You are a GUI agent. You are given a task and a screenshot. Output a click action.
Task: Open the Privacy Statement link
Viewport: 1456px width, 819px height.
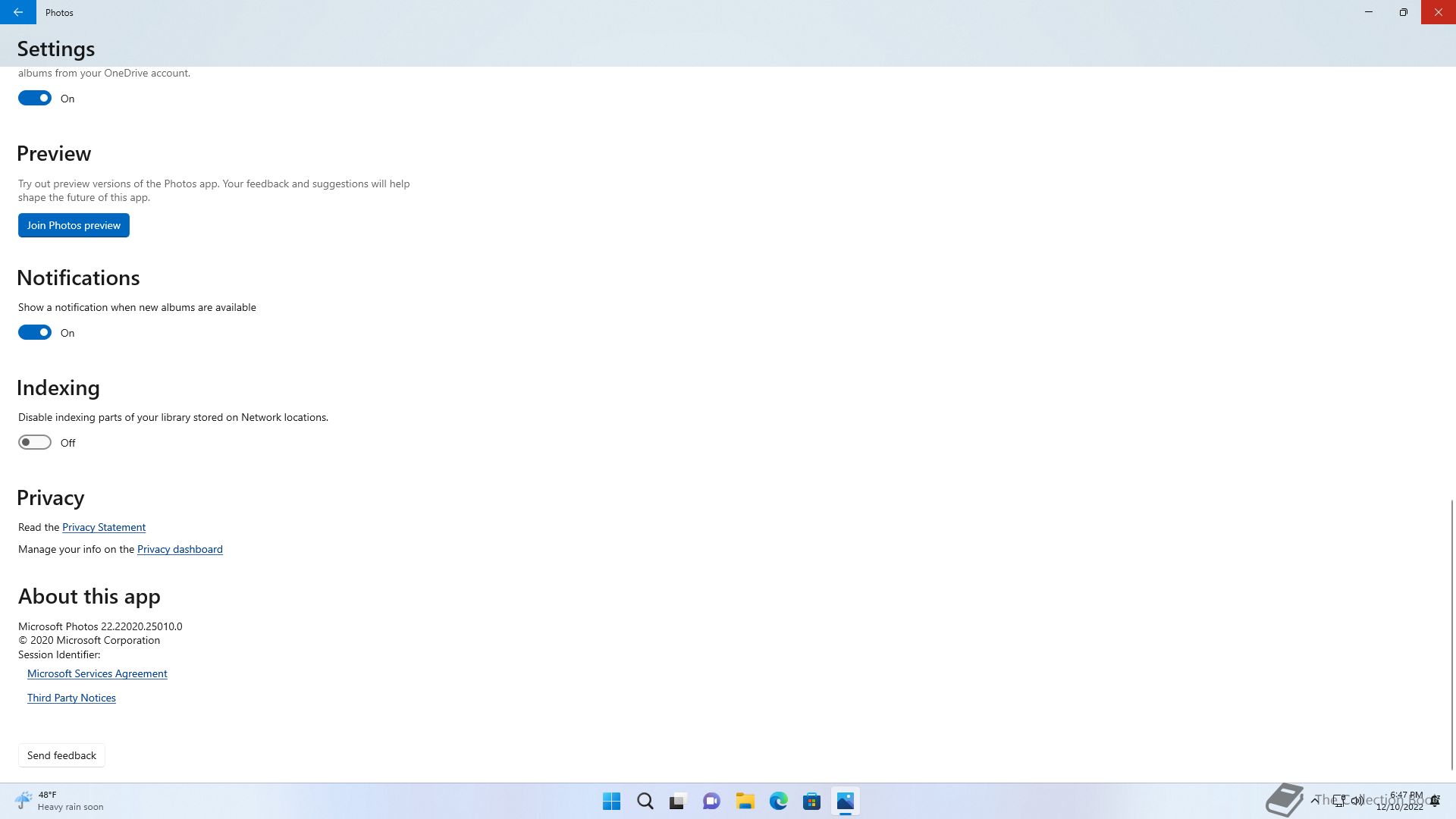click(x=104, y=527)
